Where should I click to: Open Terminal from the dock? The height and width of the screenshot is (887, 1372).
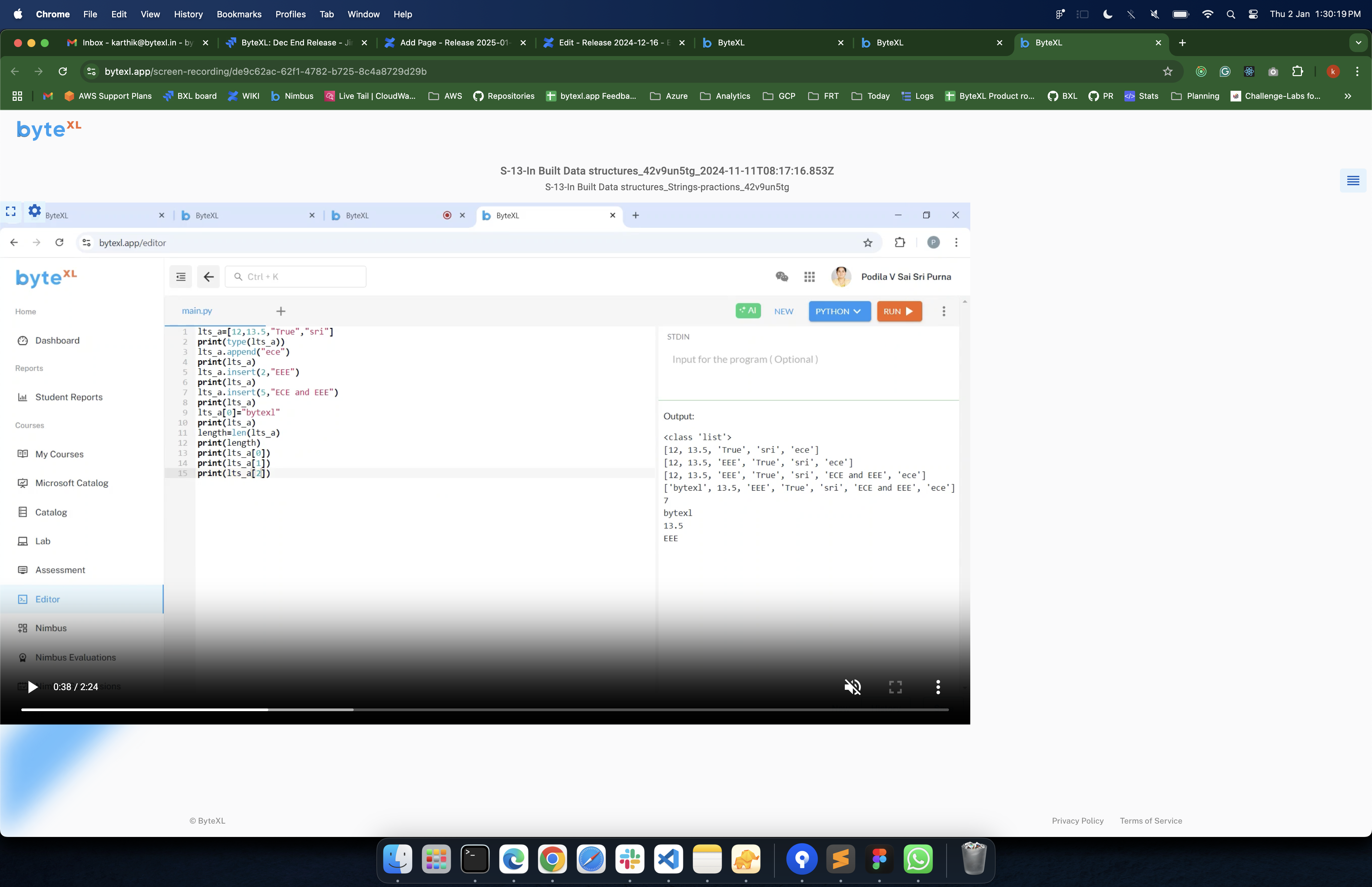click(475, 859)
